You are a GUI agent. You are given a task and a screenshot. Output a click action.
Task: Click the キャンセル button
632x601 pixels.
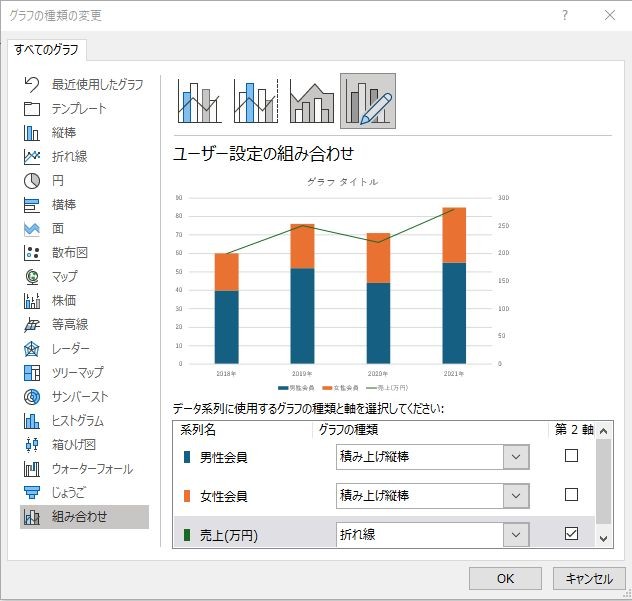coord(589,578)
